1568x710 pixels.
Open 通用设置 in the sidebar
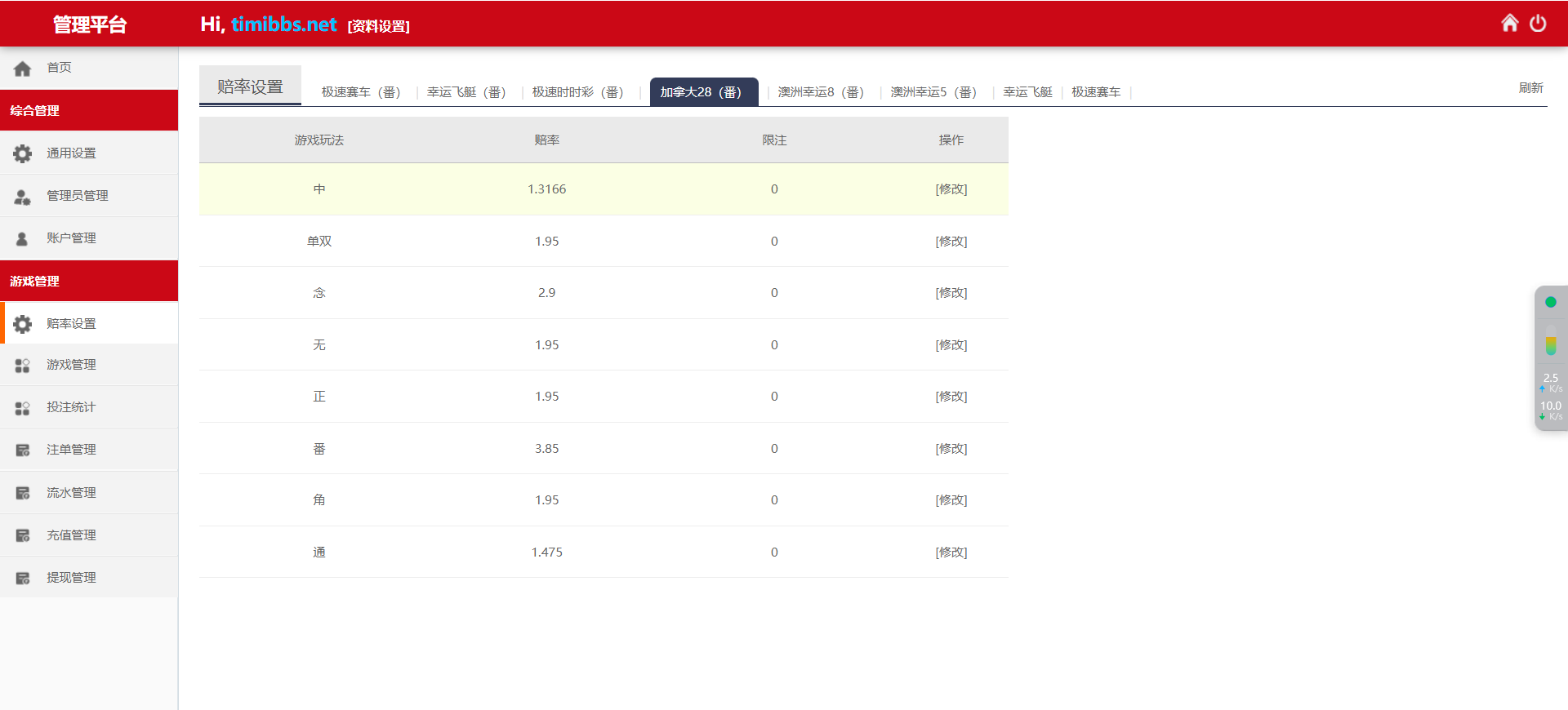coord(89,153)
